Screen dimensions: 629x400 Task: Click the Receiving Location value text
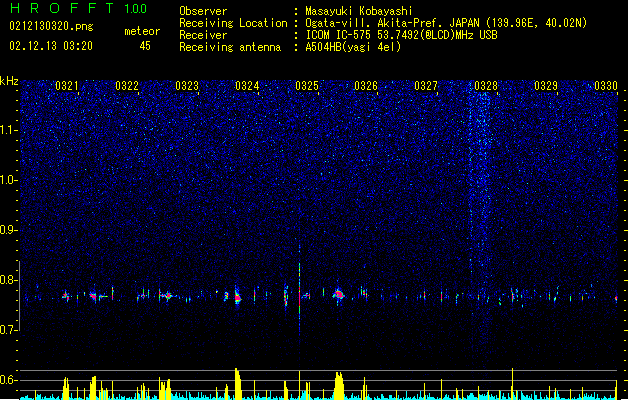(446, 23)
